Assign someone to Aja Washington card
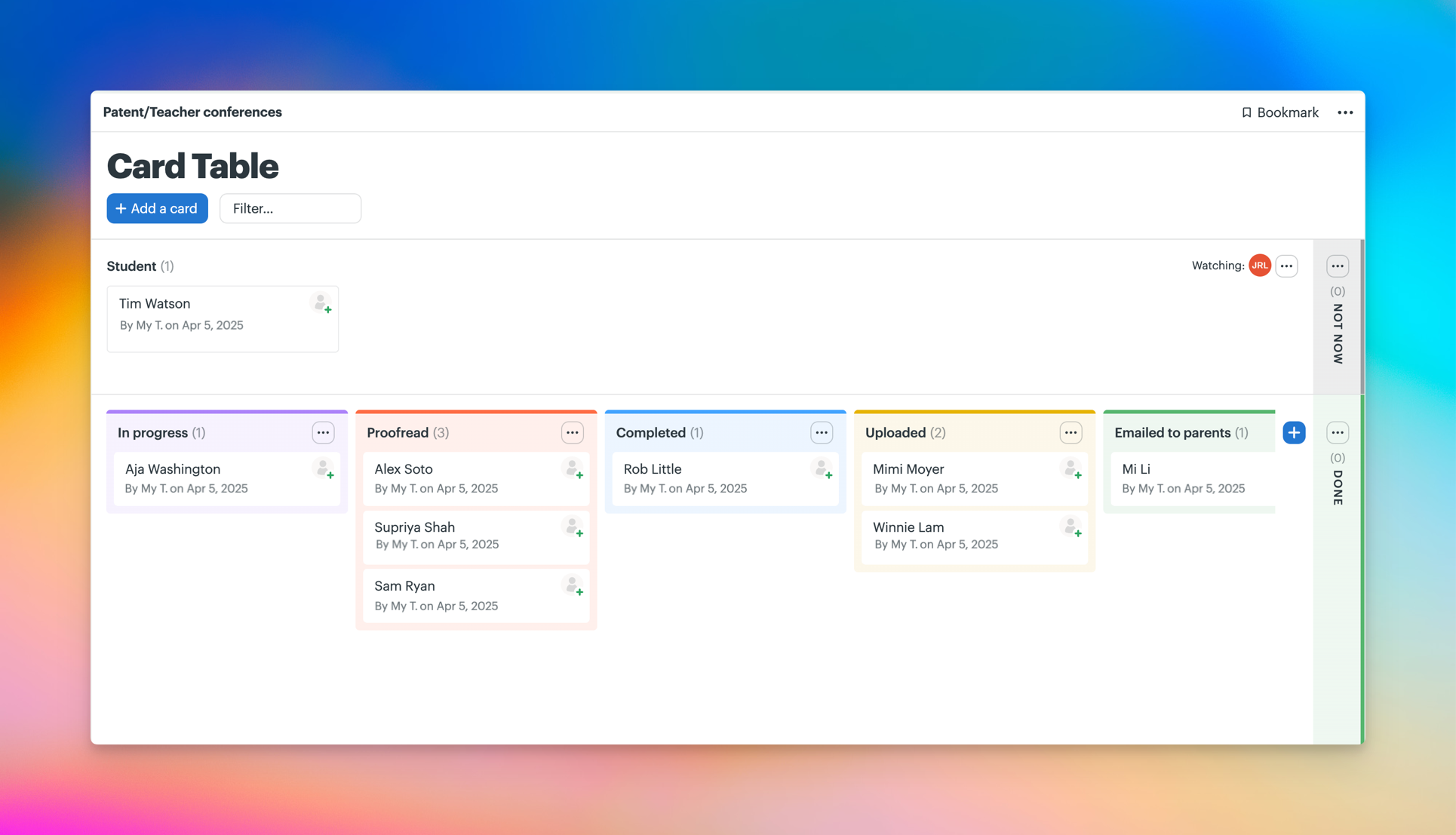 pyautogui.click(x=324, y=469)
